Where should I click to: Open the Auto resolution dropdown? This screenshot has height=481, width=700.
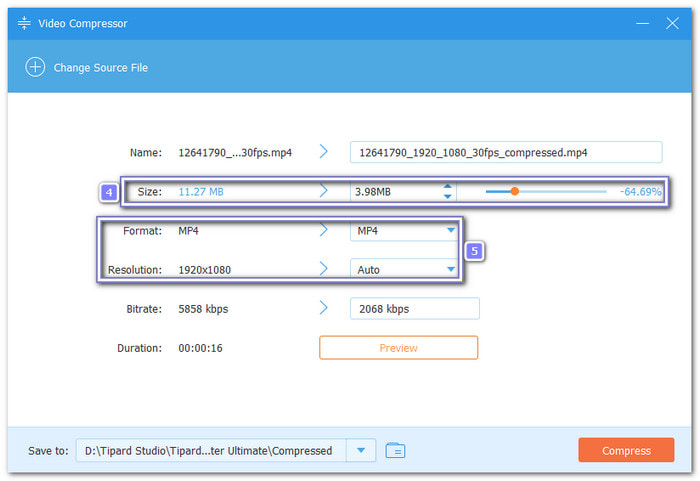click(450, 270)
